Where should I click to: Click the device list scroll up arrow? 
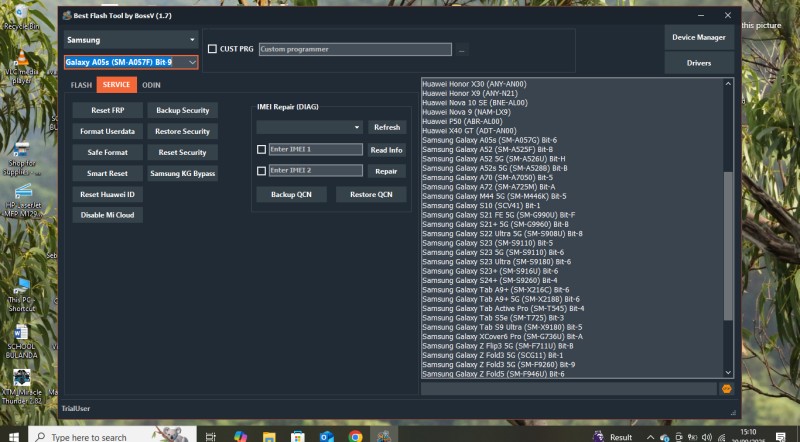pyautogui.click(x=728, y=84)
